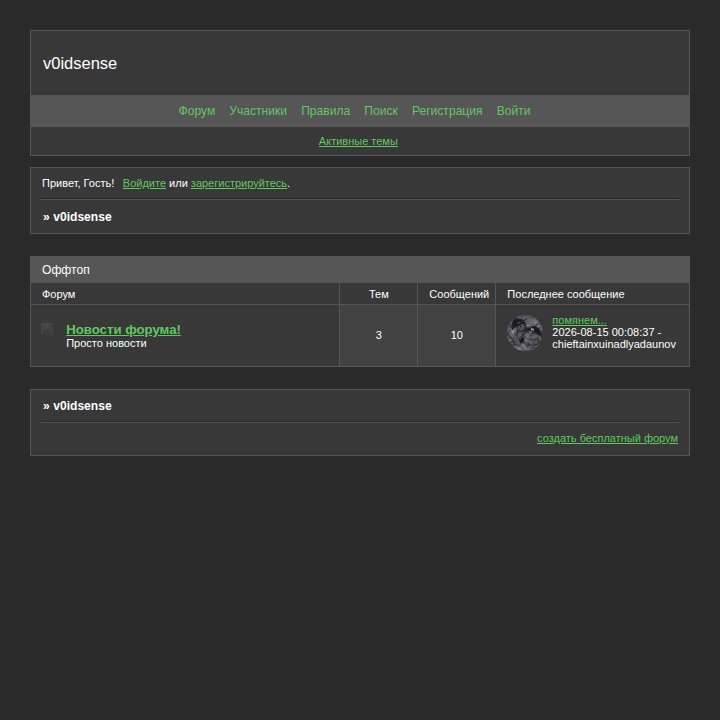Go to the Участники page
Viewport: 720px width, 720px height.
coord(258,111)
